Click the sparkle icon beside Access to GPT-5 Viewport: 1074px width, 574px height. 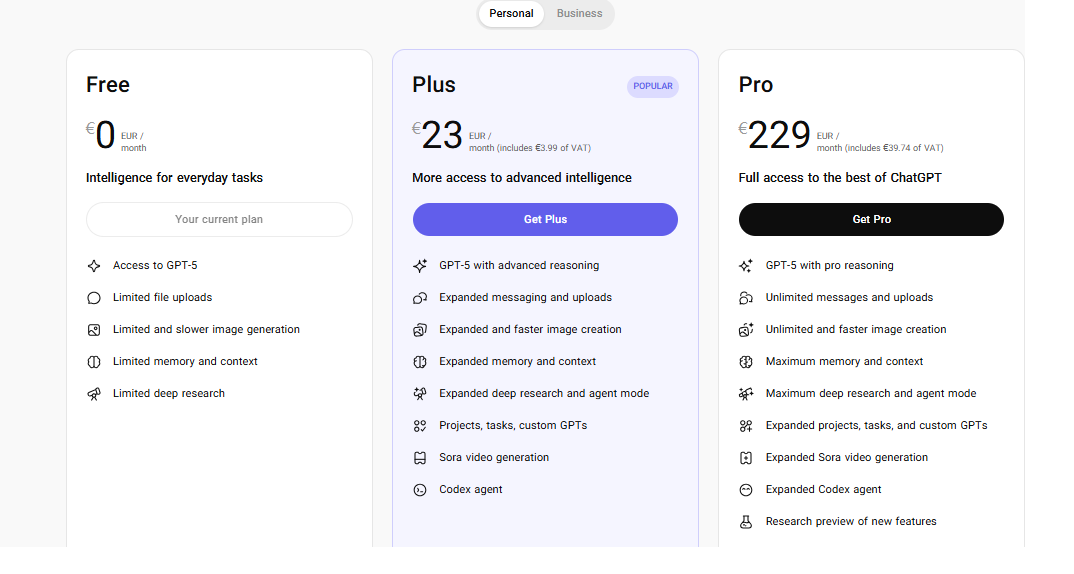[x=94, y=266]
